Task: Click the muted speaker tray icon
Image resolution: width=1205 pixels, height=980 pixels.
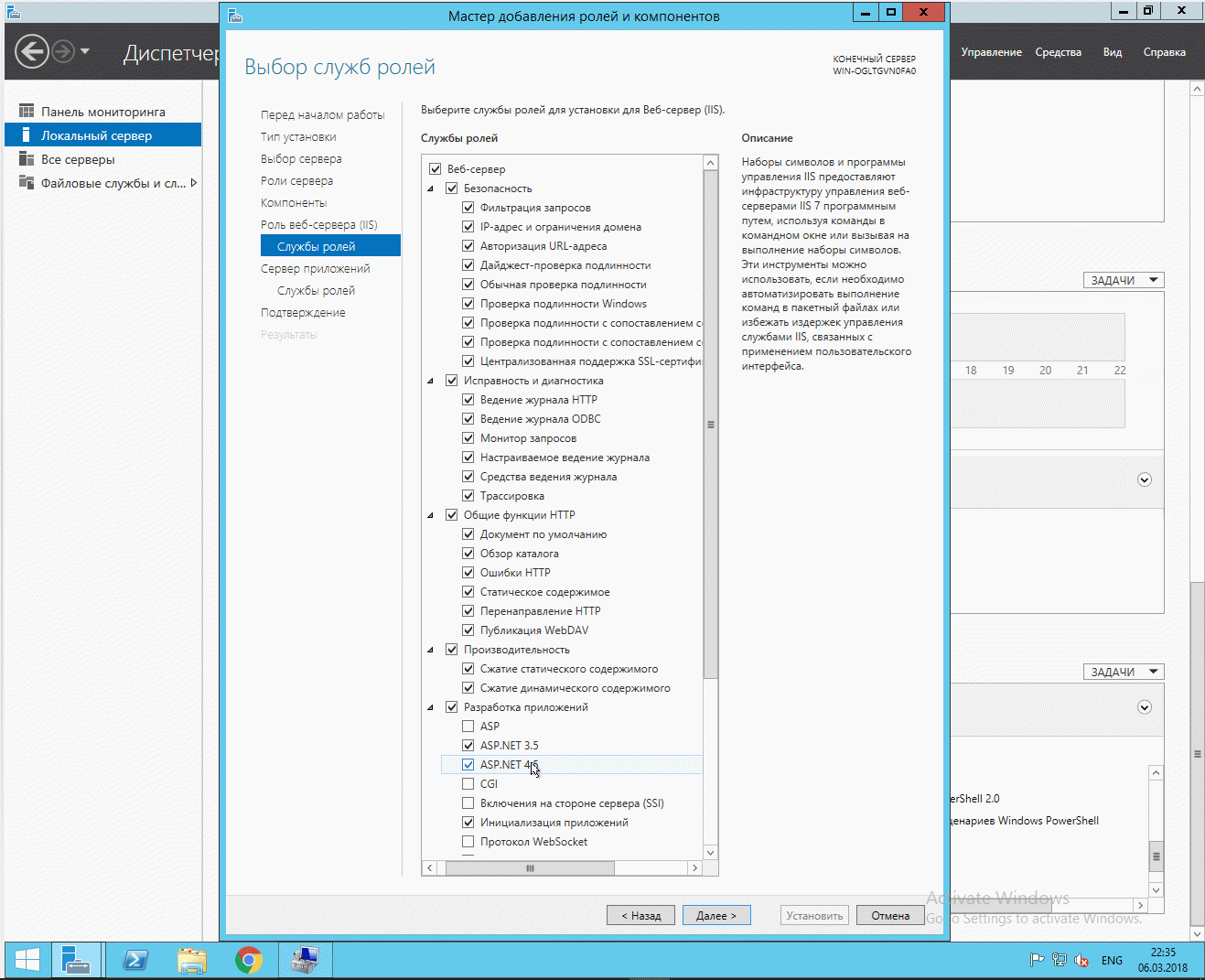Action: point(1081,961)
